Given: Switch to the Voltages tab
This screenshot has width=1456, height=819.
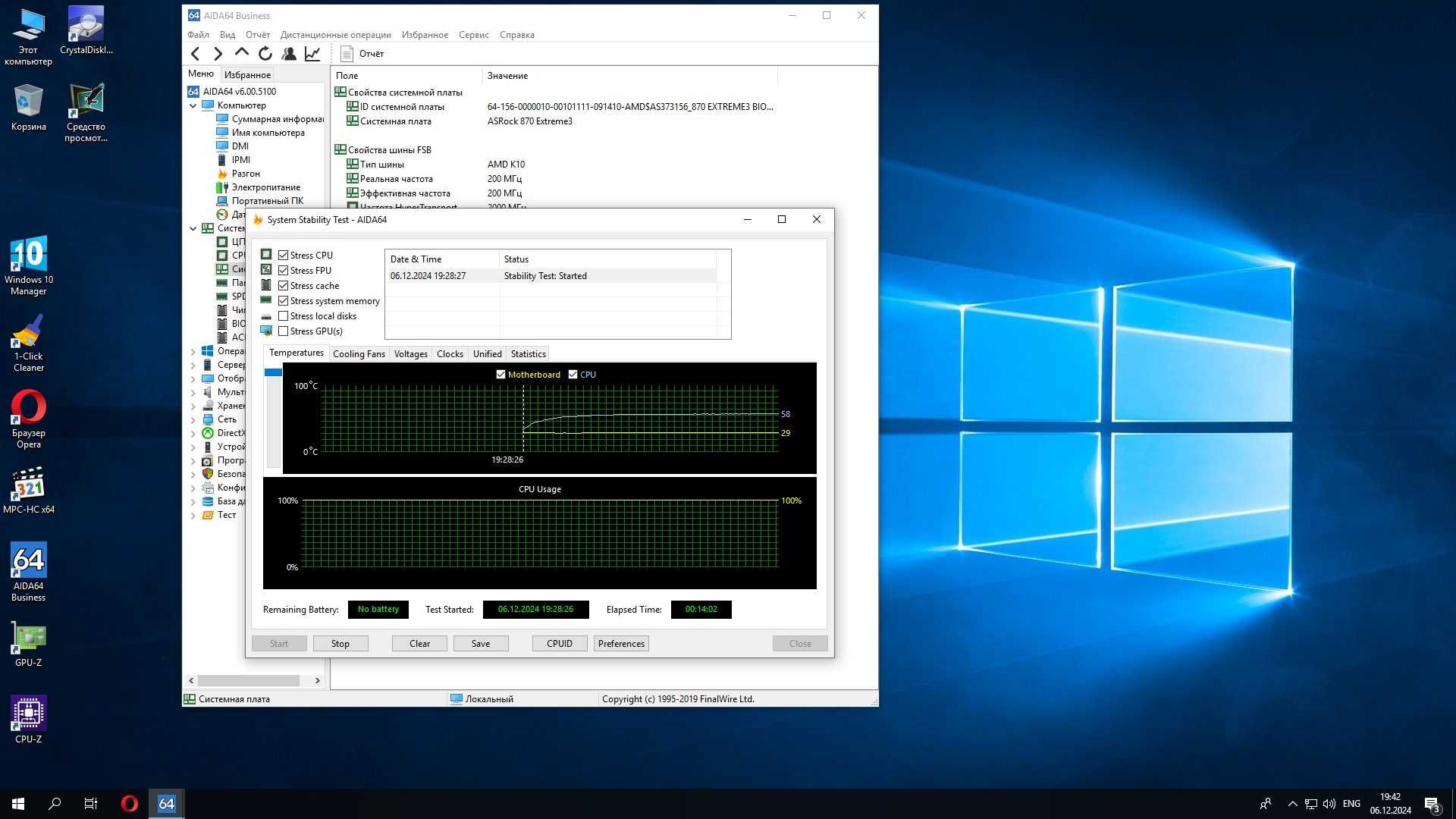Looking at the screenshot, I should (410, 354).
